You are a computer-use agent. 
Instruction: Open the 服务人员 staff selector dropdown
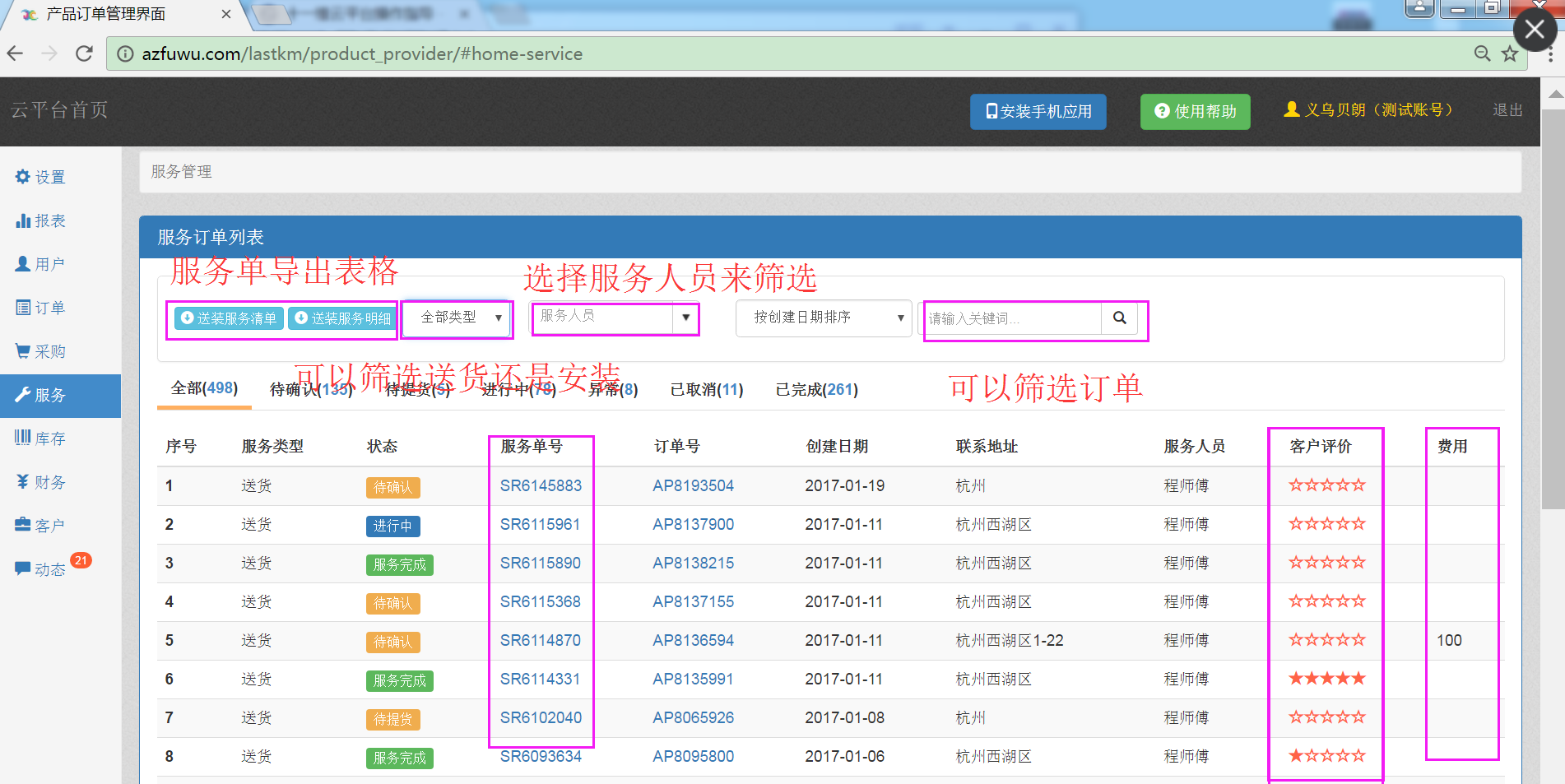[x=614, y=318]
